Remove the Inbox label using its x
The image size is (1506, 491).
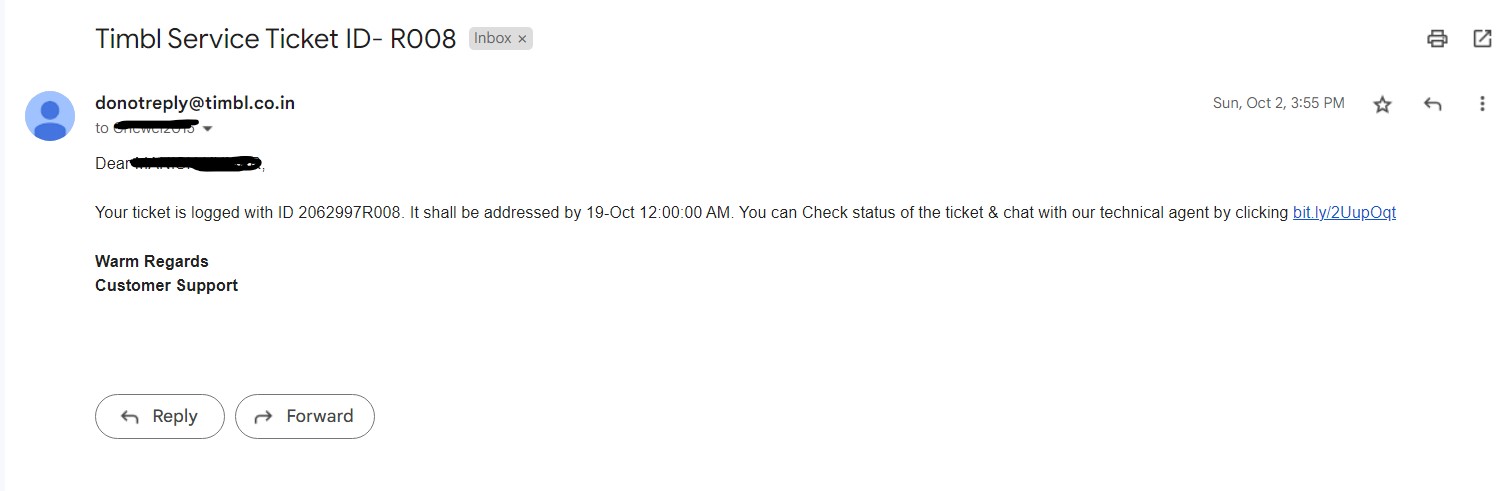522,39
